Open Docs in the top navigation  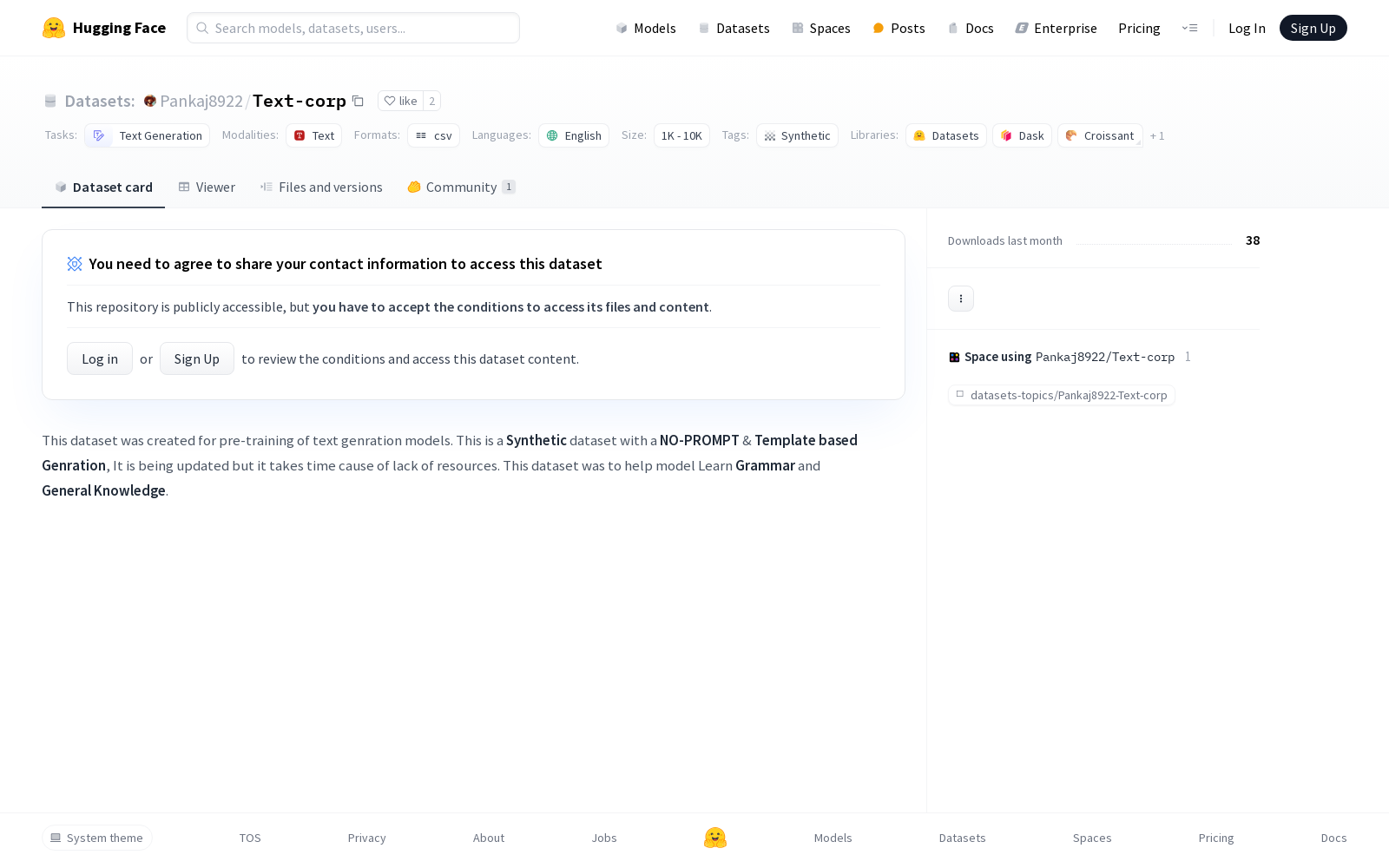pyautogui.click(x=971, y=28)
